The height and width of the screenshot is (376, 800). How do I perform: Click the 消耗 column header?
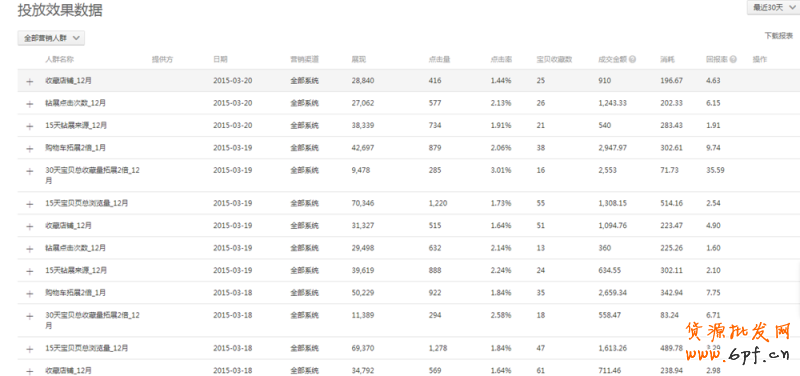[667, 59]
